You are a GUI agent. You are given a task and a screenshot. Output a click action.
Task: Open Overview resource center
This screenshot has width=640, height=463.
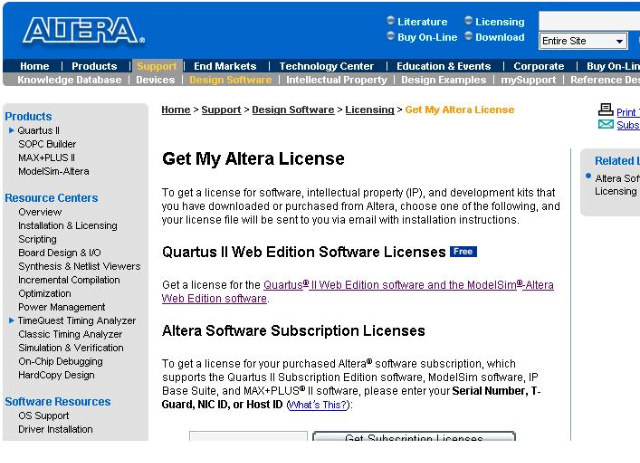tap(40, 212)
